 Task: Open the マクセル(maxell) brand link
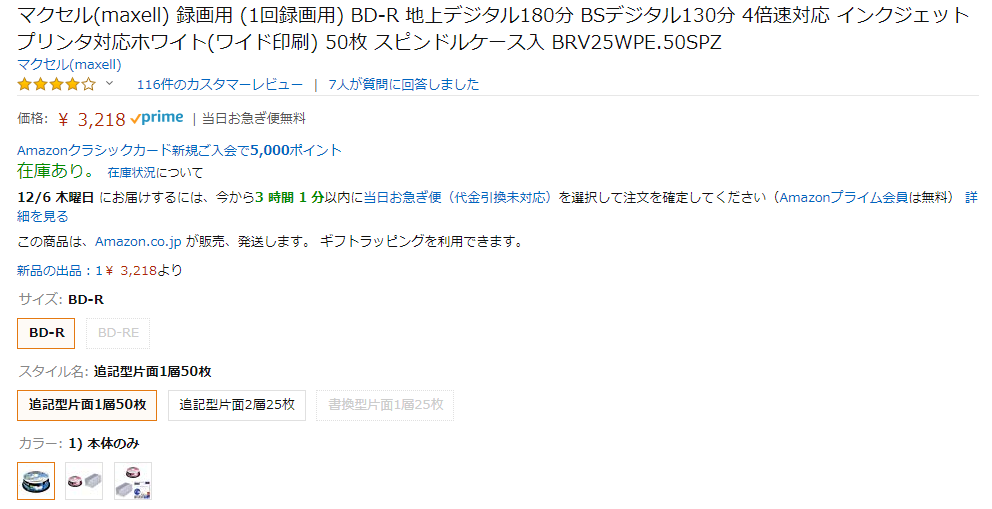69,64
